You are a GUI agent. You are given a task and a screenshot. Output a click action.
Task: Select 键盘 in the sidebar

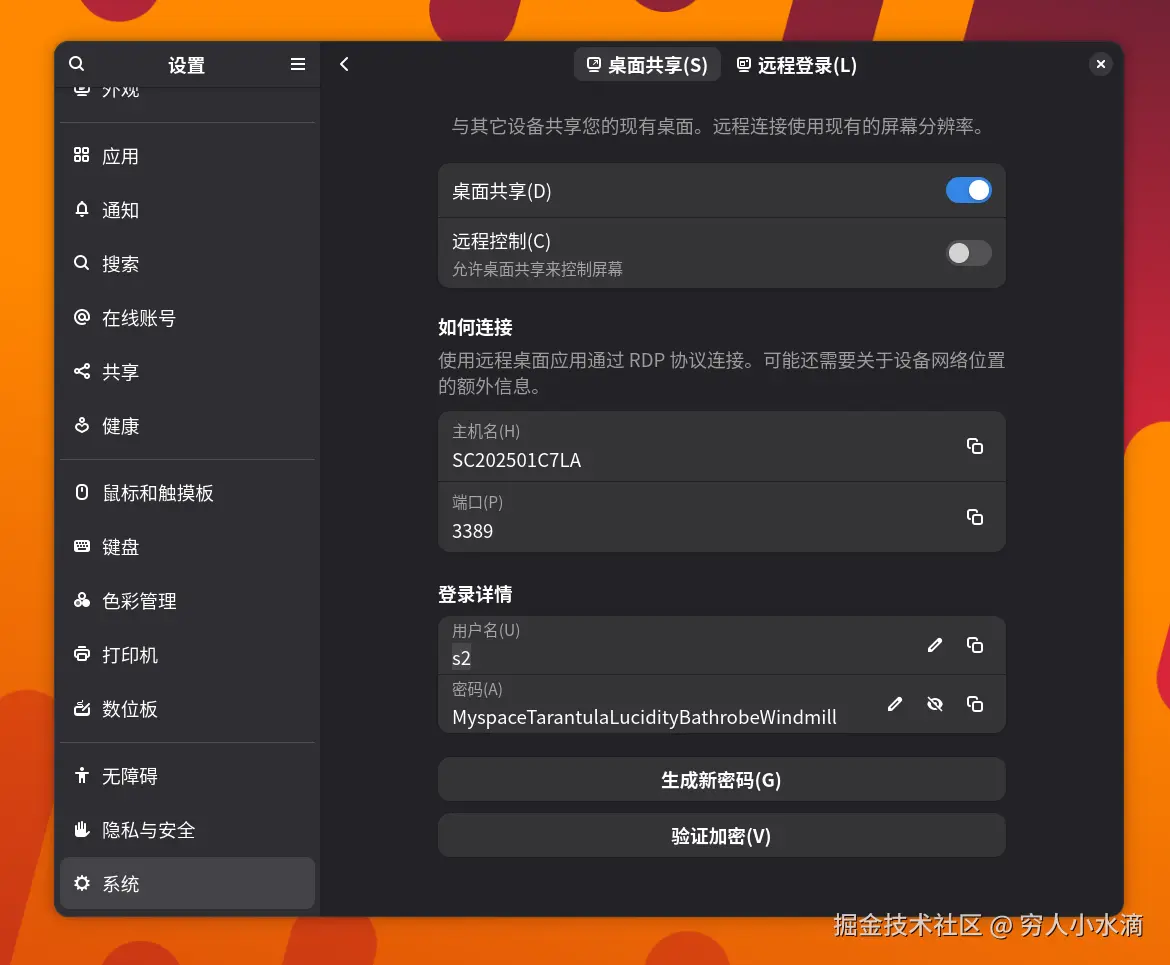[x=187, y=547]
